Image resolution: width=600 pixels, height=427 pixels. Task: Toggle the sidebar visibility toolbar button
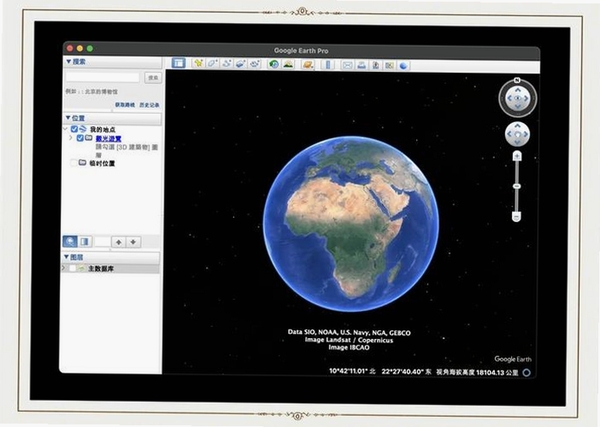click(x=178, y=63)
